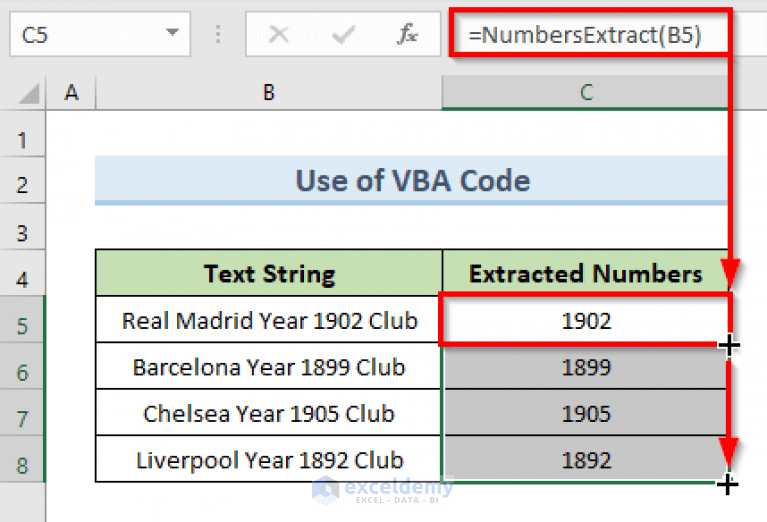Select the cell containing 1902
The width and height of the screenshot is (767, 522).
[586, 320]
